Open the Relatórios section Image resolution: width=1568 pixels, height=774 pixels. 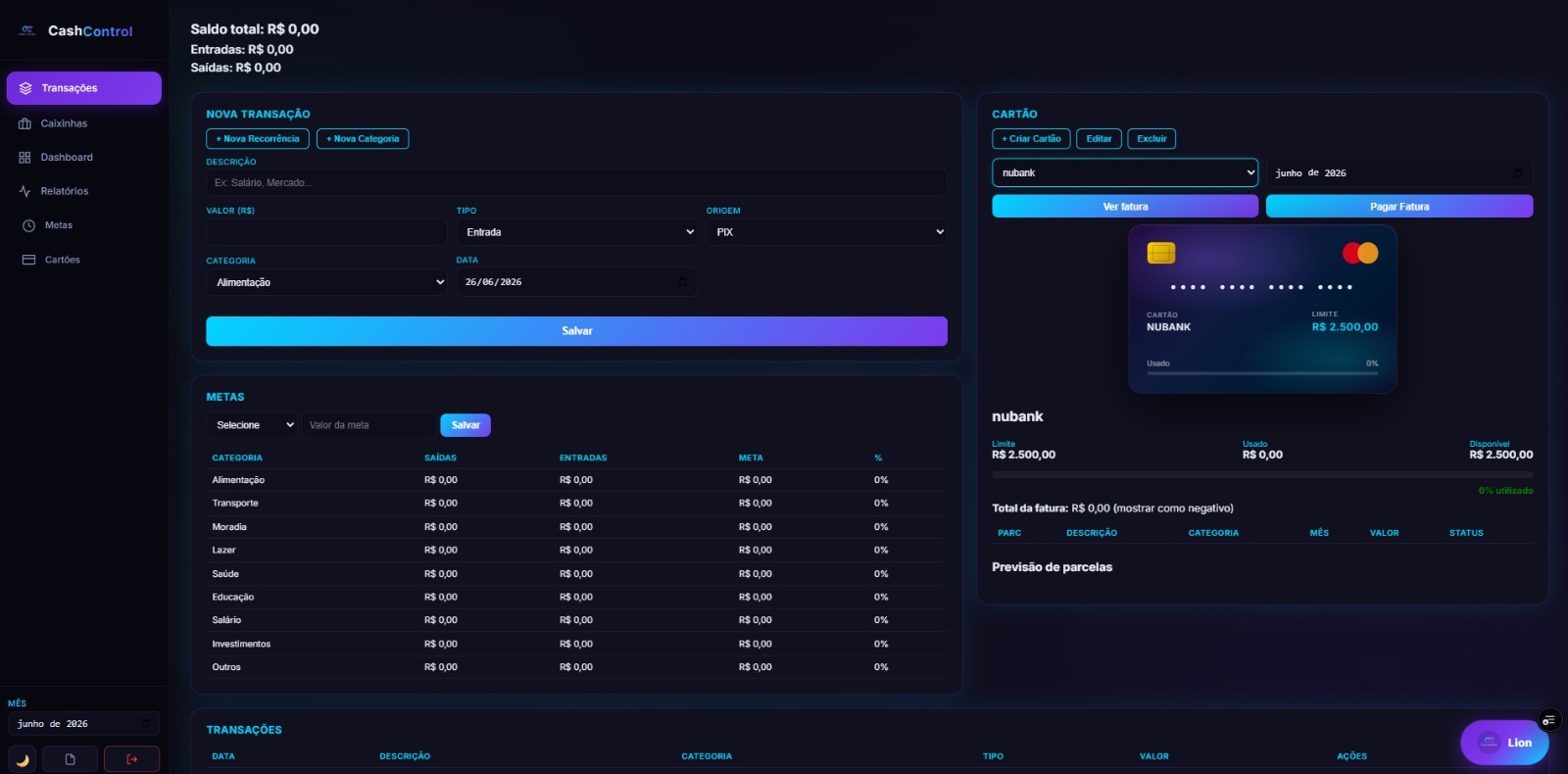(x=83, y=191)
